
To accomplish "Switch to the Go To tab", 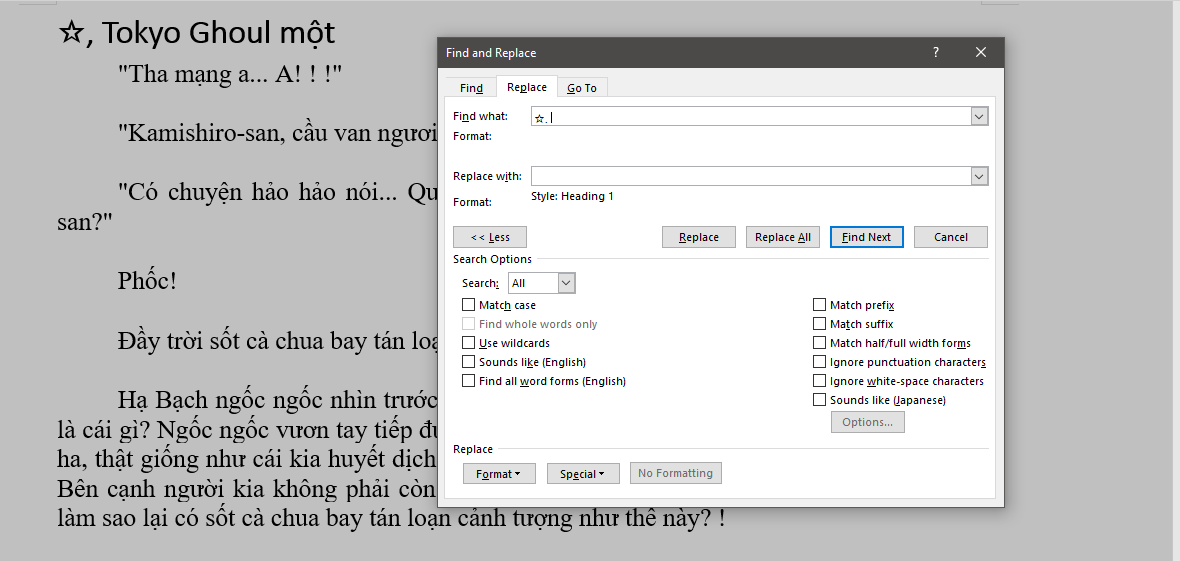I will [582, 88].
